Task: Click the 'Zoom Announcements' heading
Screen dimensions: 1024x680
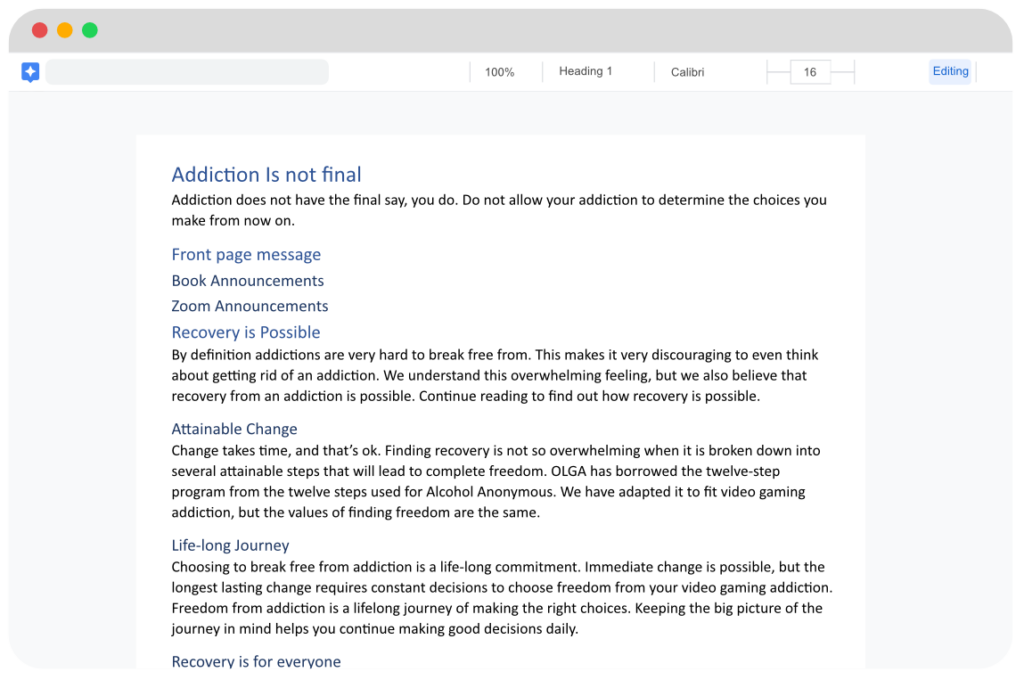Action: pyautogui.click(x=249, y=306)
